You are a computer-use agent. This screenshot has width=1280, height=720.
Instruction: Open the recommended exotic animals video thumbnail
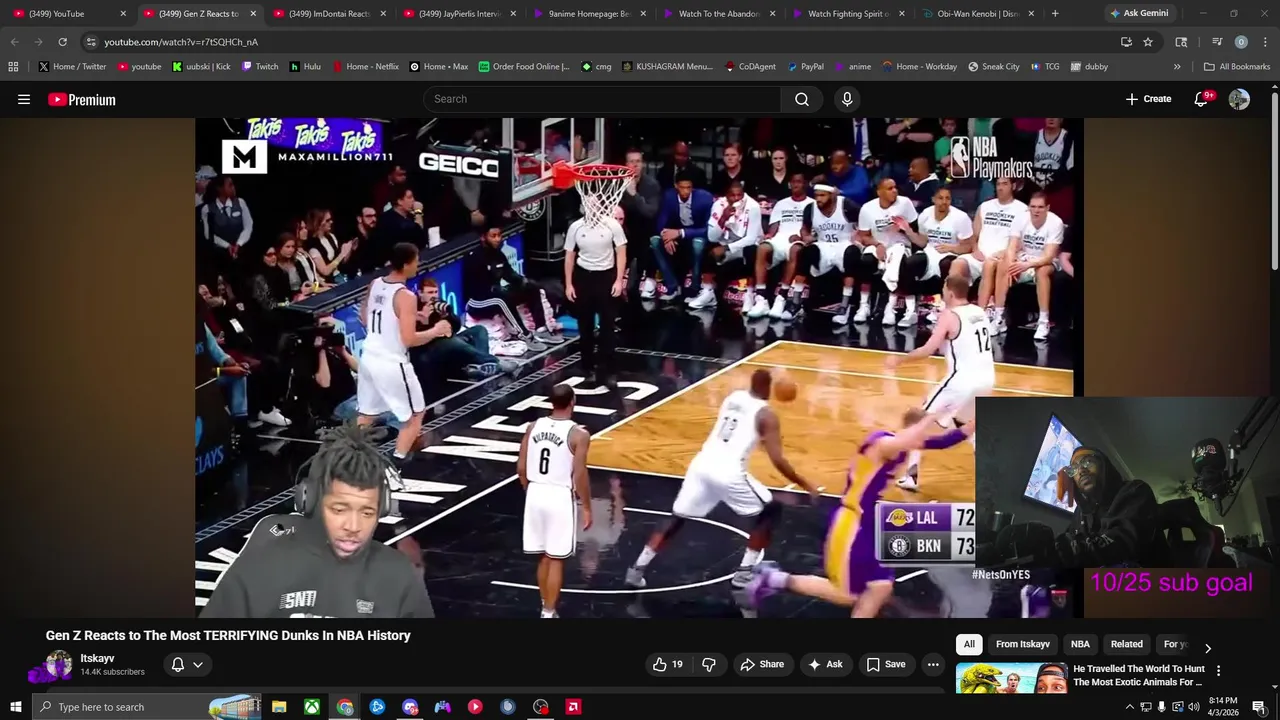(1012, 678)
